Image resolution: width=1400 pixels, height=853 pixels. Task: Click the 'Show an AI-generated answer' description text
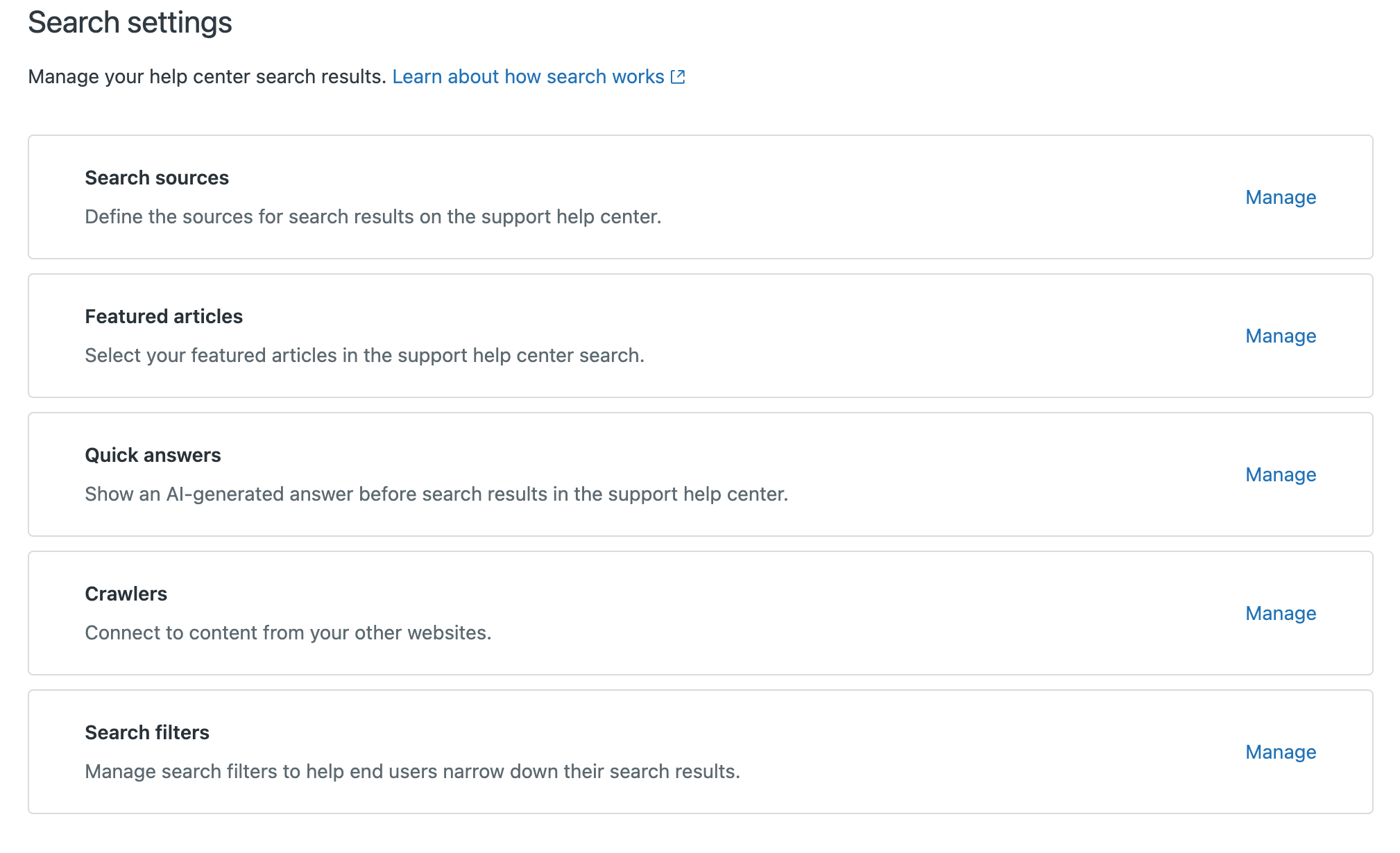436,494
